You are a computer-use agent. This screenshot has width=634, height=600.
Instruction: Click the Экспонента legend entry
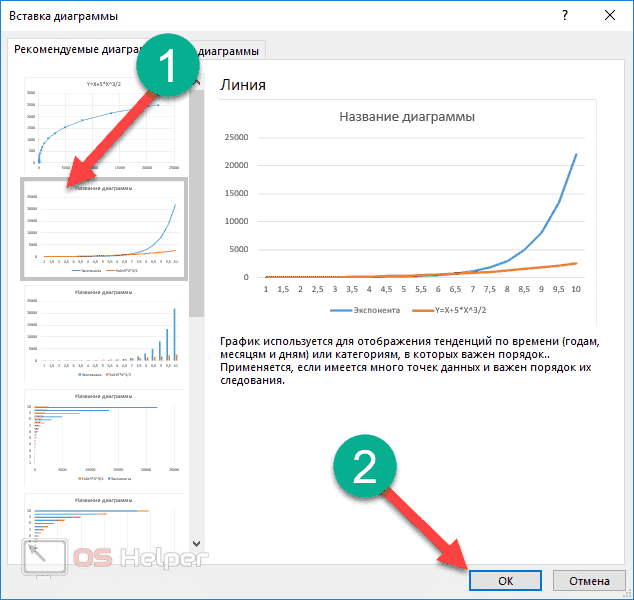pos(365,311)
